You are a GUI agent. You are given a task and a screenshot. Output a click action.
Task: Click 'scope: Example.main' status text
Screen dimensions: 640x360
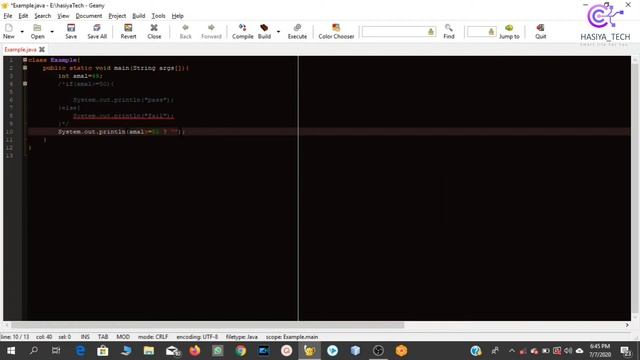292,337
